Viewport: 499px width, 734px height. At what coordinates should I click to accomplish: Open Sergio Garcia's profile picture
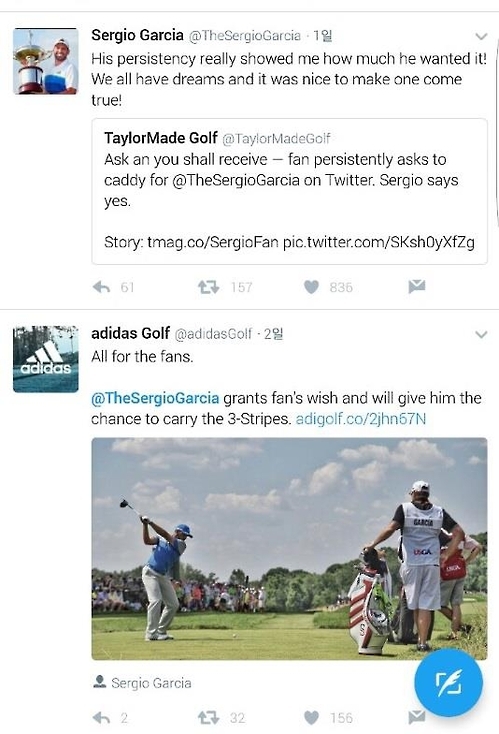tap(45, 61)
